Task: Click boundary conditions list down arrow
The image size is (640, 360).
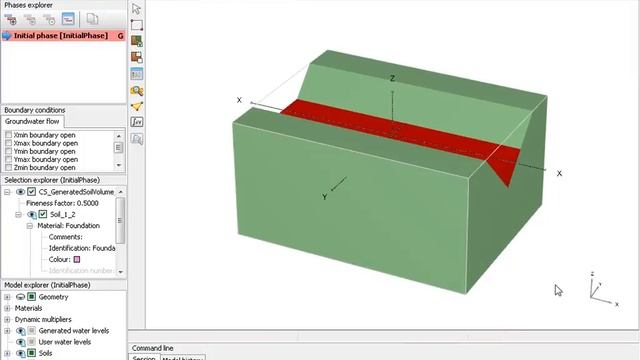Action: [119, 165]
